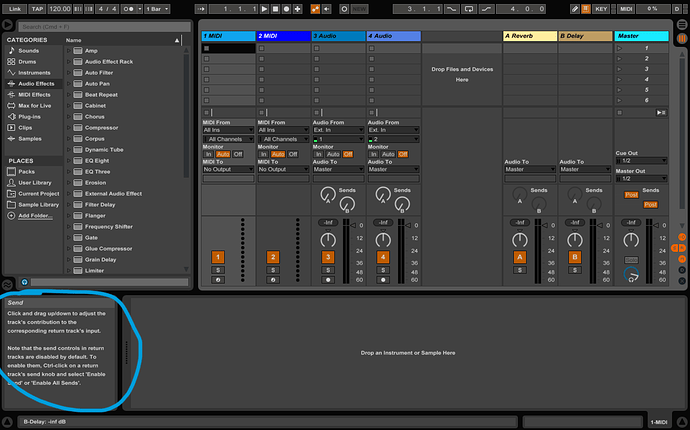690x430 pixels.
Task: Set track 3 Audio monitor to Auto
Action: [333, 154]
